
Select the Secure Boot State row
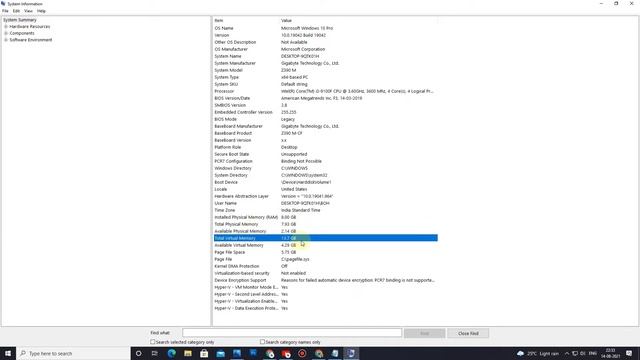coord(325,154)
